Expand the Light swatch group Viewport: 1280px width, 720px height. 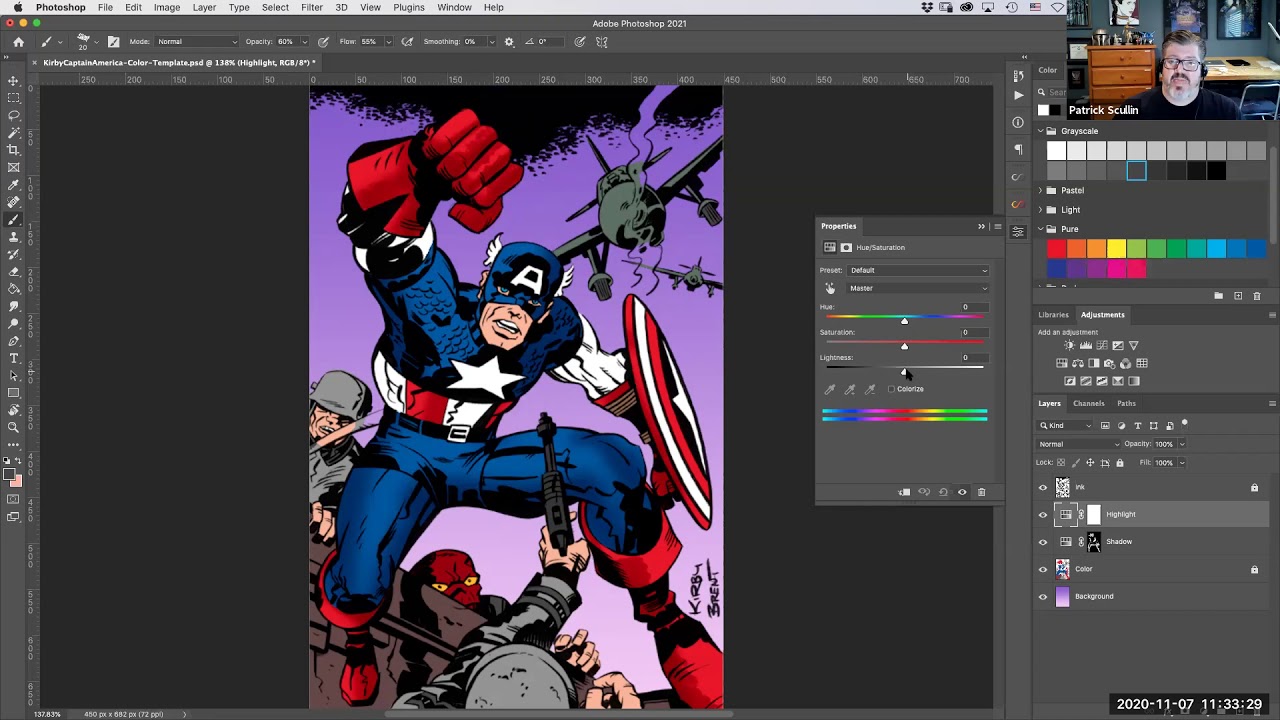pos(1040,210)
